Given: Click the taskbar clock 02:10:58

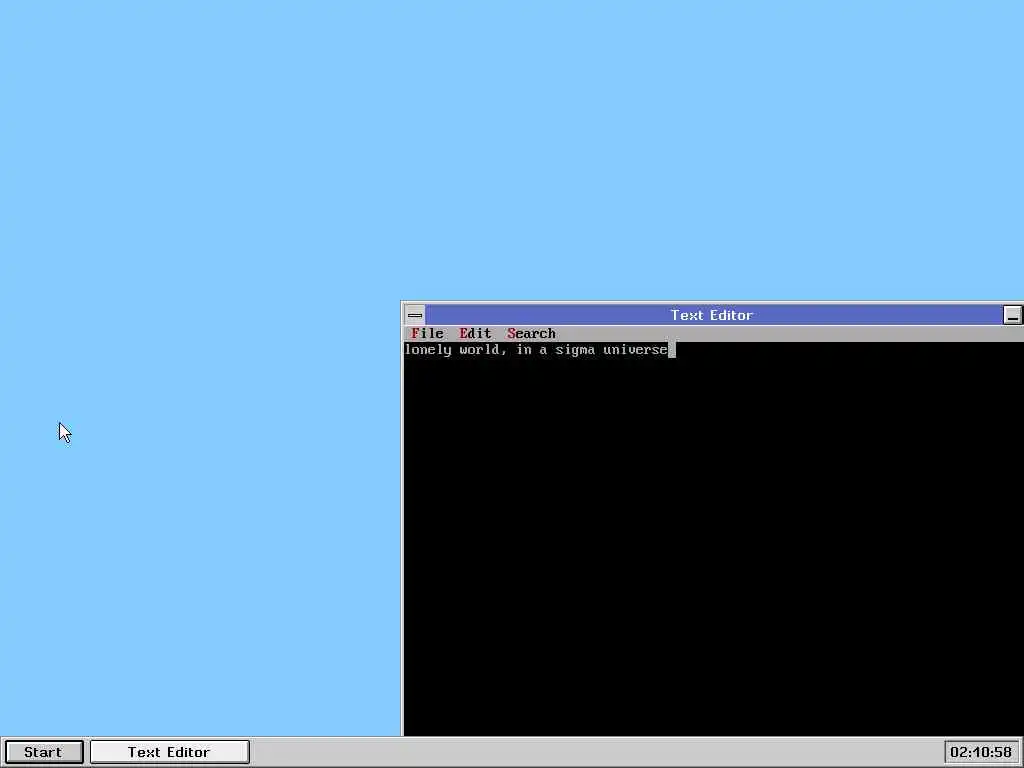Looking at the screenshot, I should tap(981, 752).
